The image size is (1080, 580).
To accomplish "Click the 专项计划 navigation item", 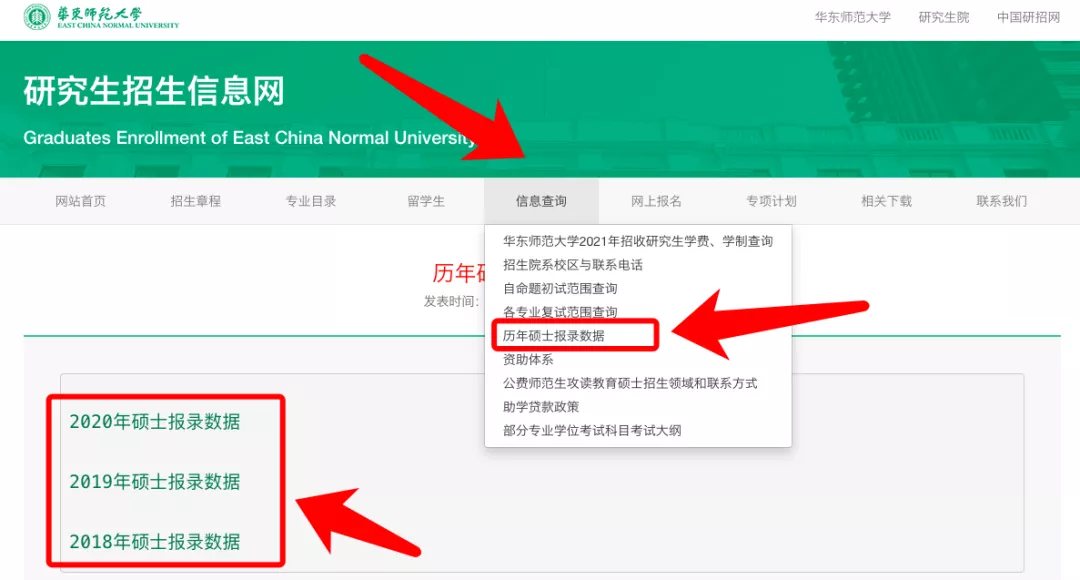I will click(771, 200).
